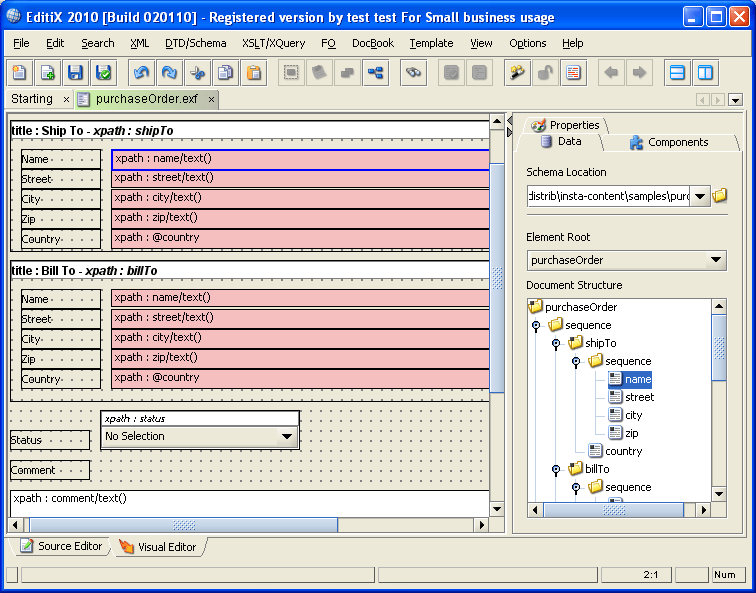Image resolution: width=756 pixels, height=593 pixels.
Task: Click the Redo arrow icon
Action: (169, 73)
